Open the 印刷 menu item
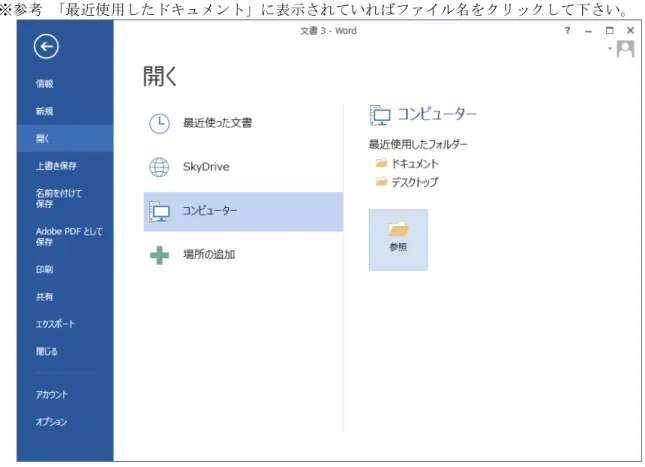 pos(44,270)
